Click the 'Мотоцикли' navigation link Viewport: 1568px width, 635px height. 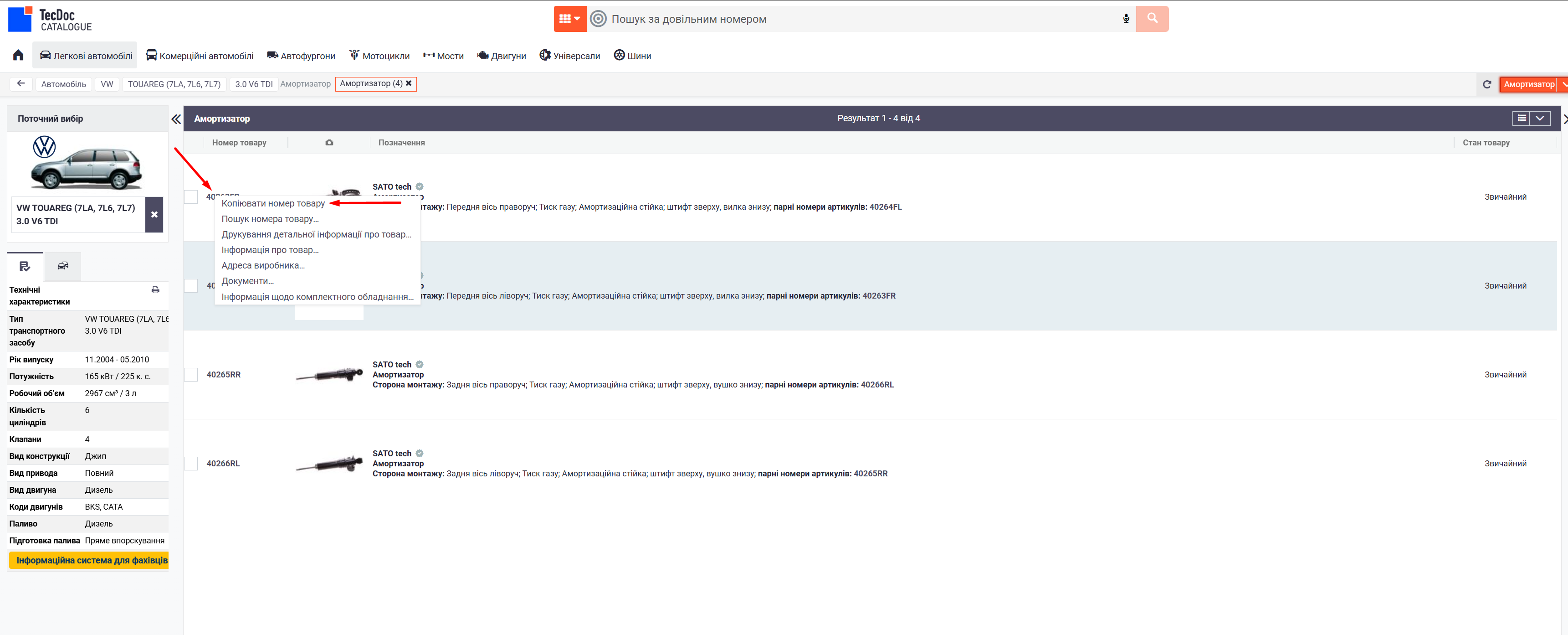pyautogui.click(x=379, y=56)
